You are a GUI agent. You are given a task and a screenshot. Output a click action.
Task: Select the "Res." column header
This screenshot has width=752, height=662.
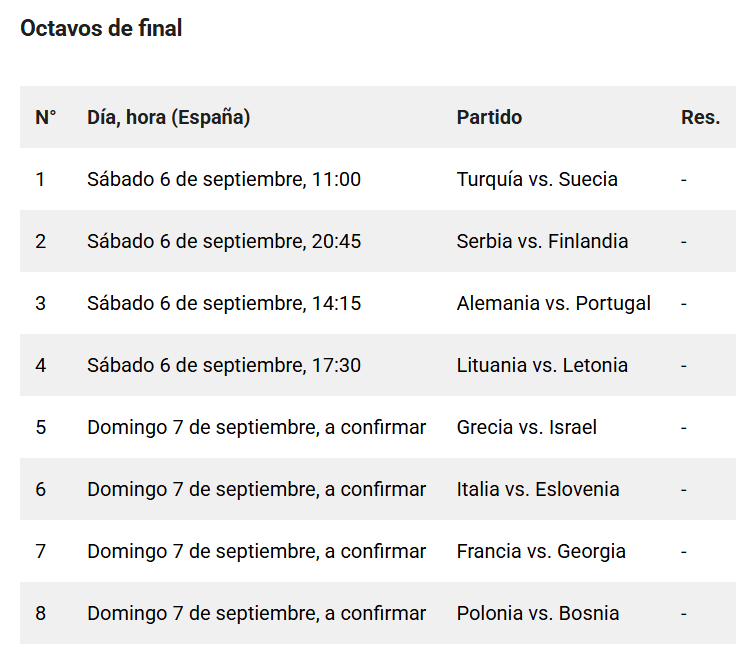(x=700, y=117)
